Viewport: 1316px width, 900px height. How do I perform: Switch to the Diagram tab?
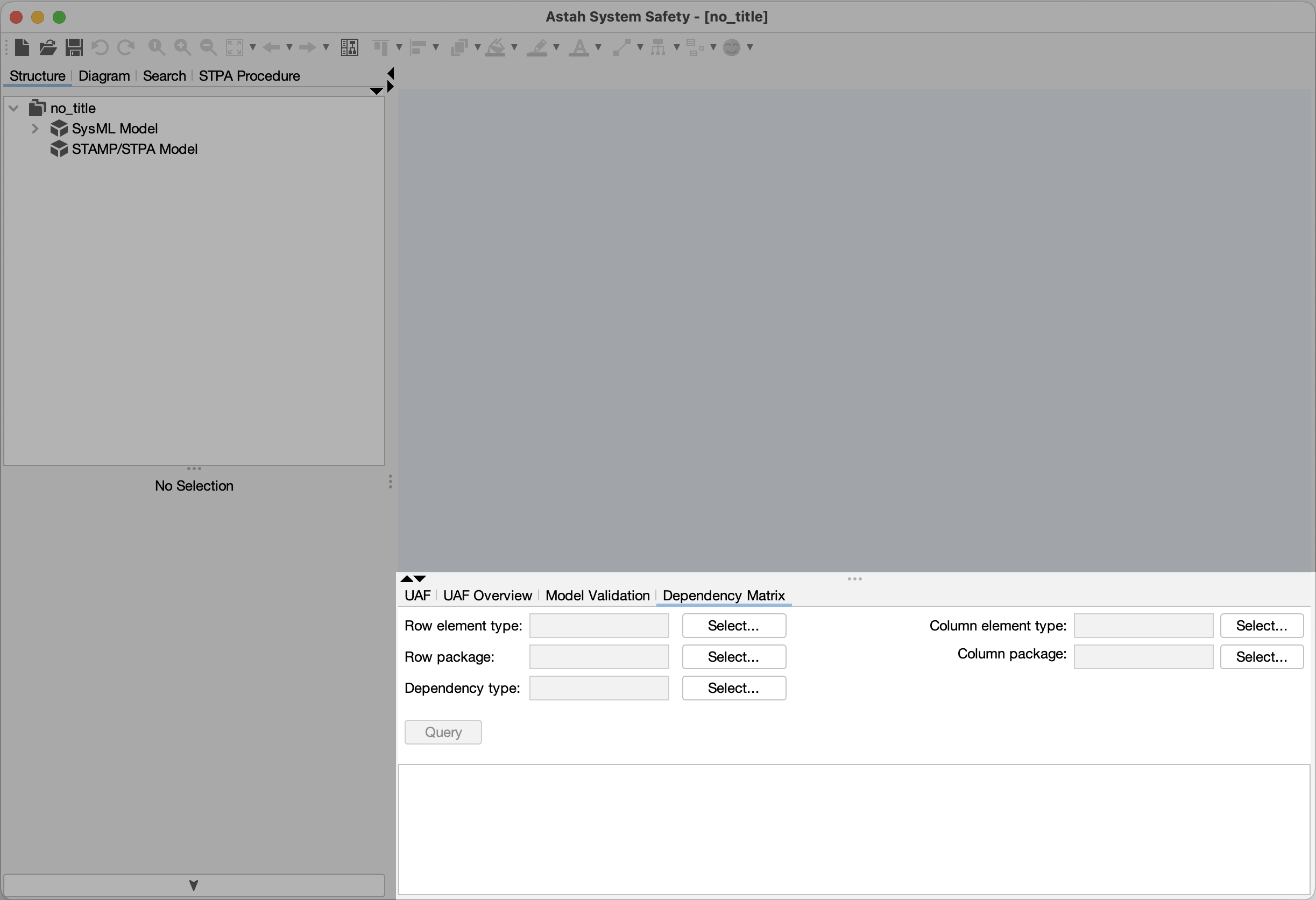104,75
